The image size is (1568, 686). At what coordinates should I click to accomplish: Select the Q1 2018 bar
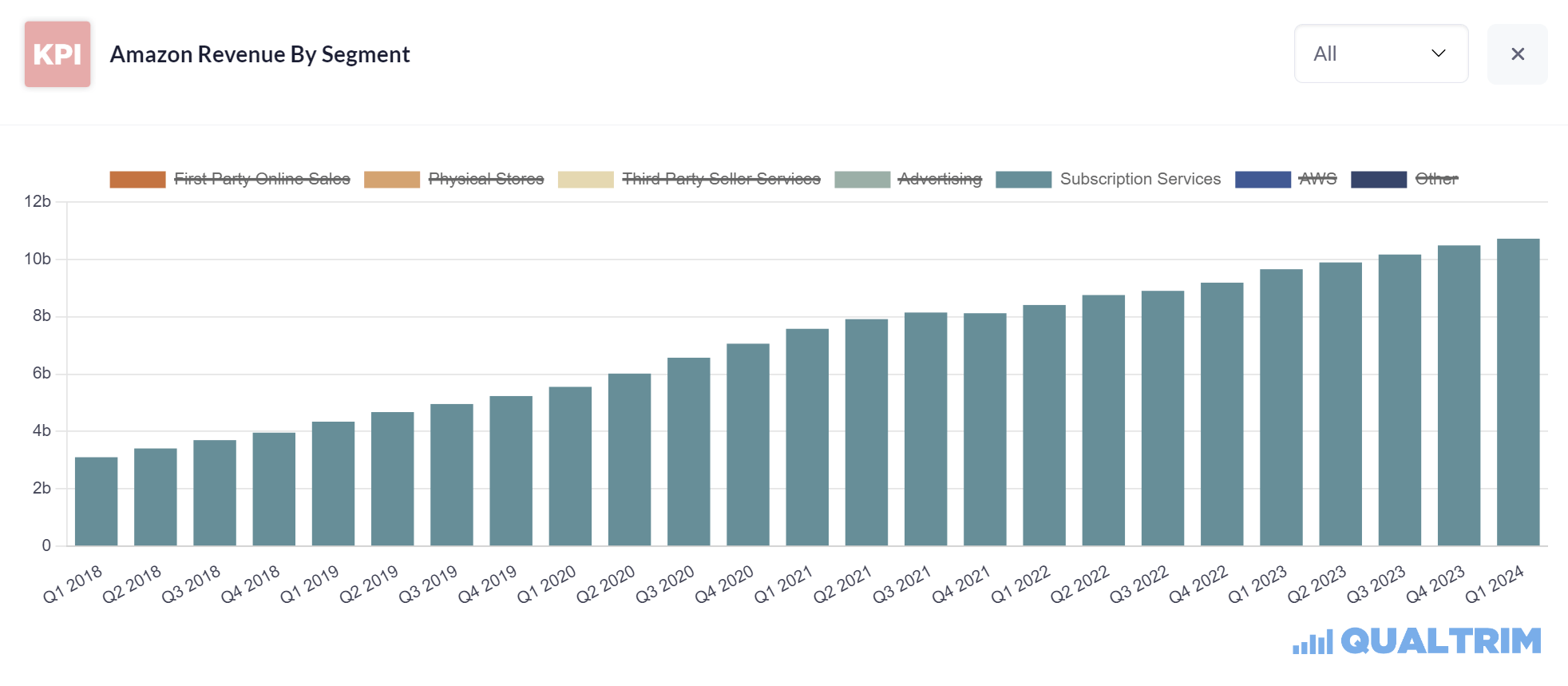point(96,502)
